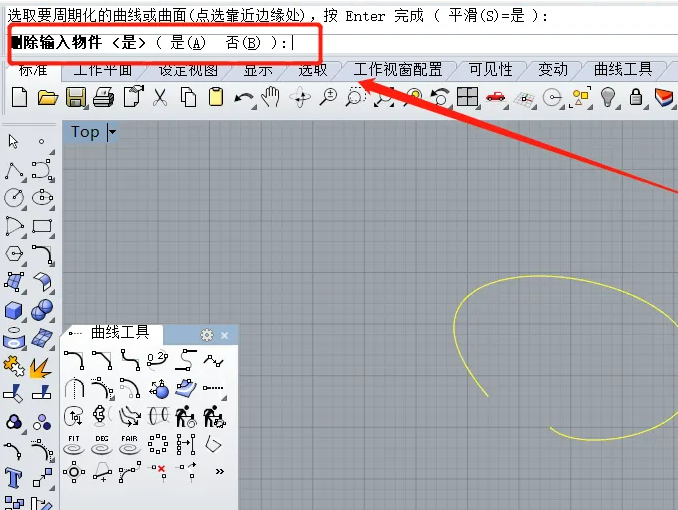The width and height of the screenshot is (678, 510).
Task: Click the Rotate view icon
Action: (301, 97)
